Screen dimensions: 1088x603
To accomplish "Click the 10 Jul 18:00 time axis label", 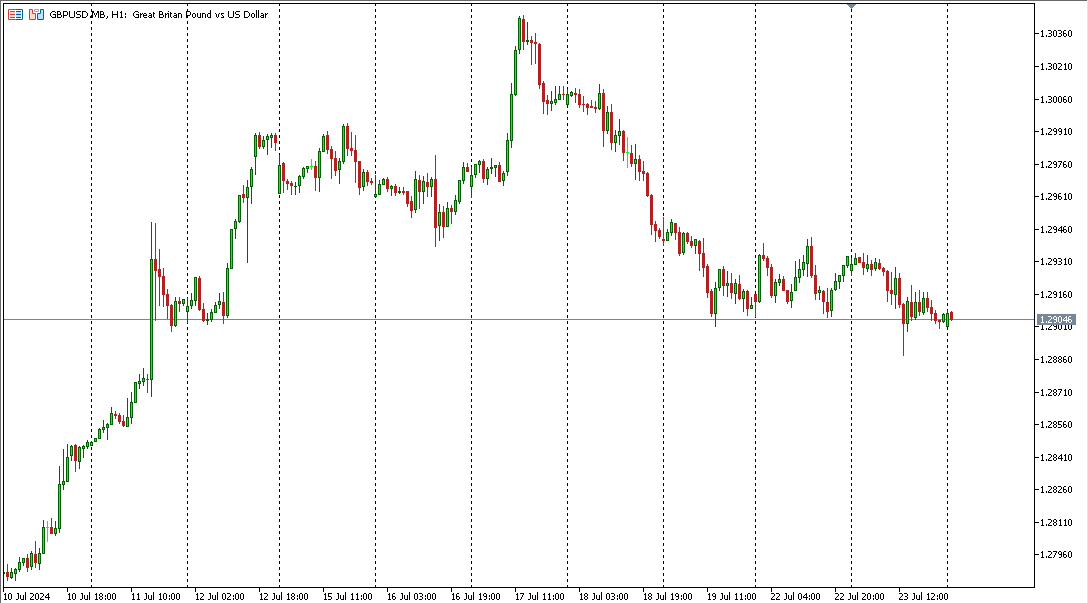I will click(x=92, y=597).
